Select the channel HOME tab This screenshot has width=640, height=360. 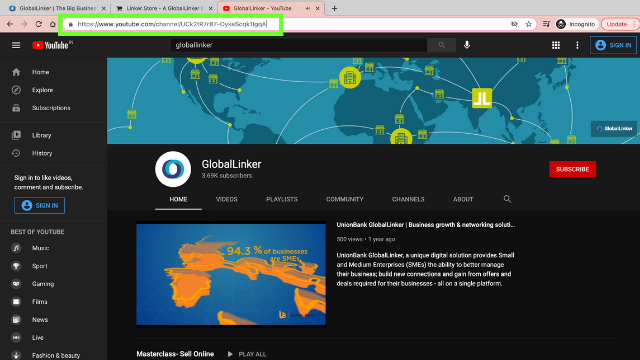pos(178,200)
